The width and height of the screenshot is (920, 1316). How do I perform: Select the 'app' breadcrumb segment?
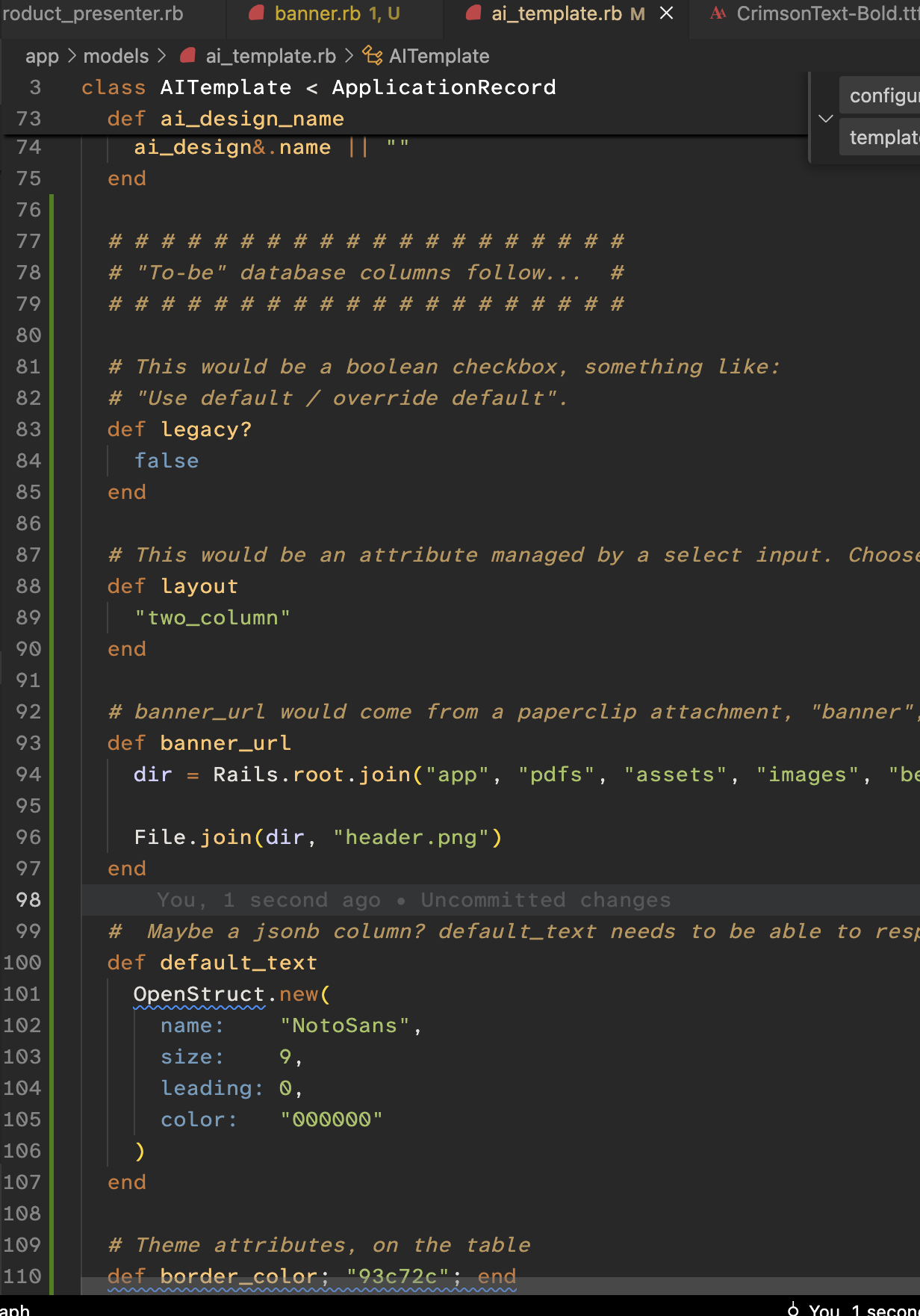click(x=42, y=56)
